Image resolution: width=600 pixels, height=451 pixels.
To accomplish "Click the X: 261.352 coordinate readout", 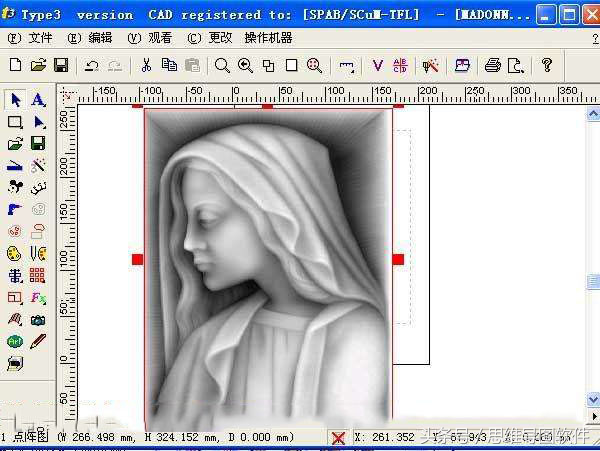I will click(x=384, y=437).
